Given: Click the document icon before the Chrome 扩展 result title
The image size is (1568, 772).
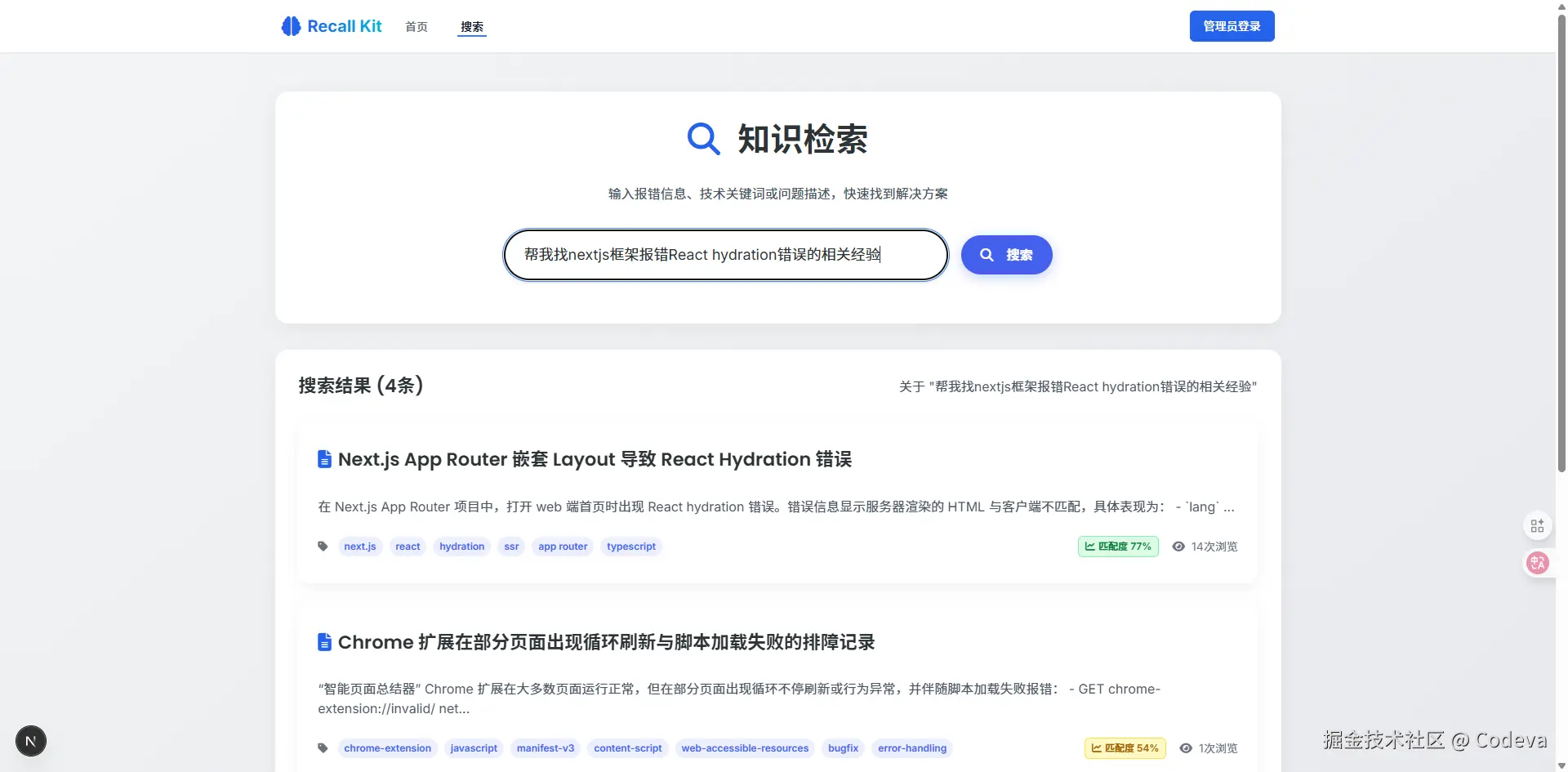Looking at the screenshot, I should click(x=324, y=642).
